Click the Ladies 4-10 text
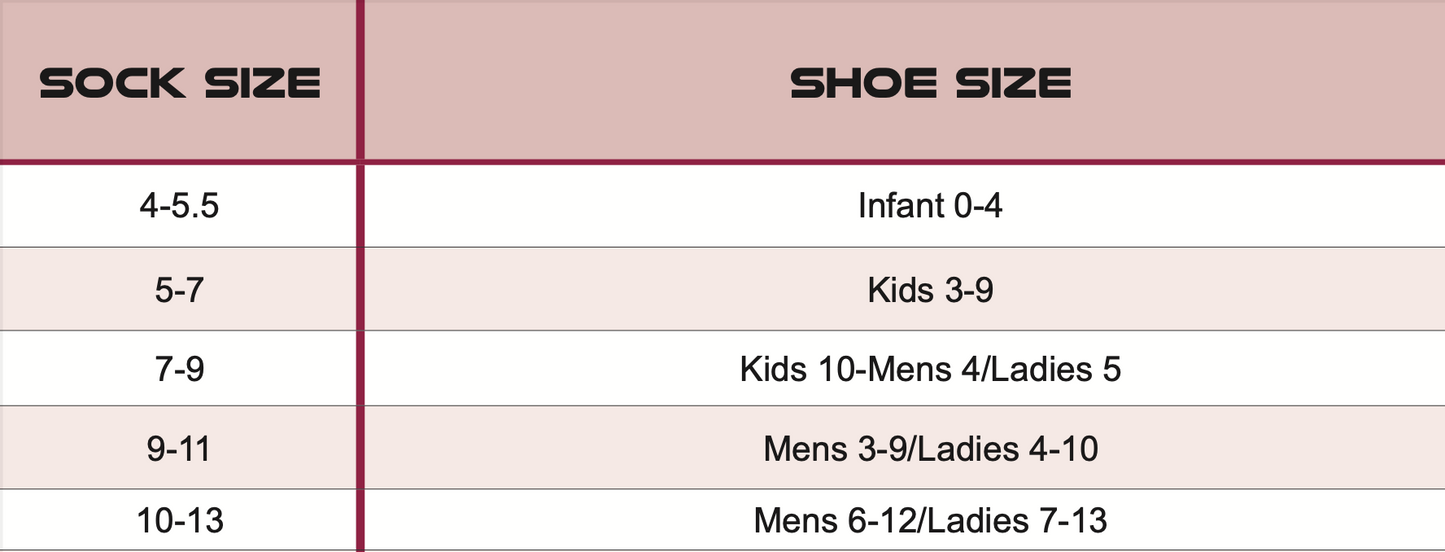1445x552 pixels. (x=1007, y=448)
